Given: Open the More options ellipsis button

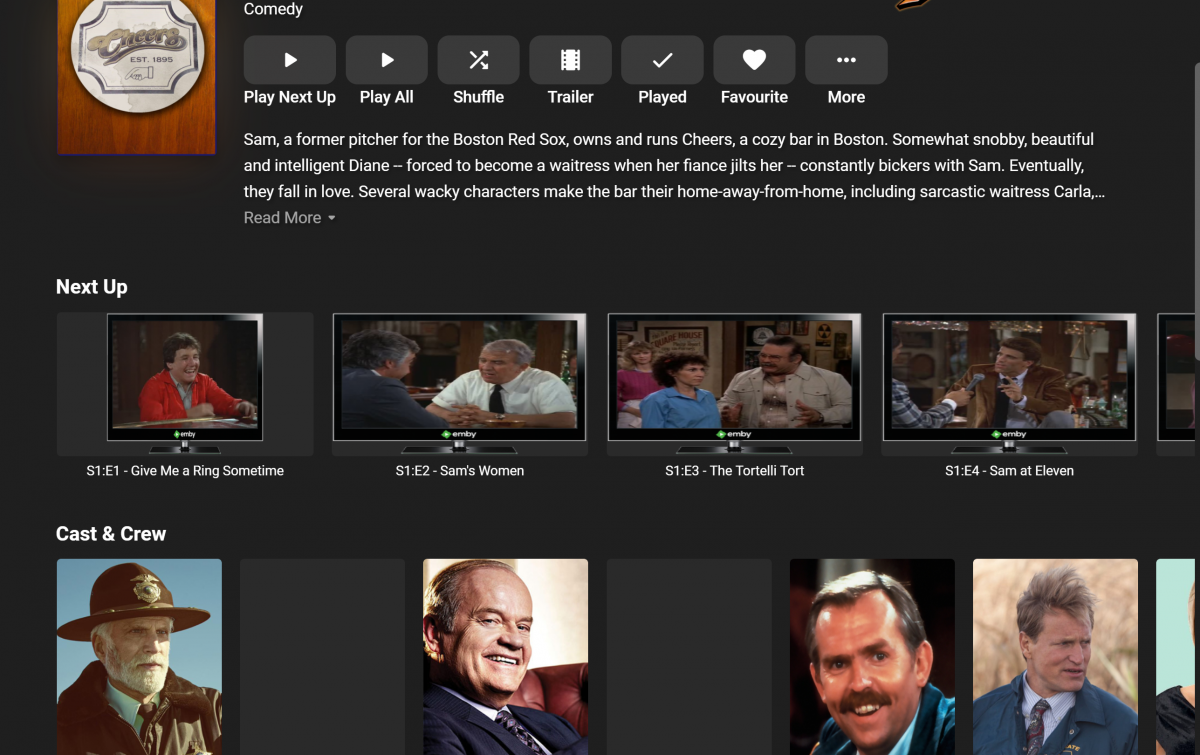Looking at the screenshot, I should [846, 60].
